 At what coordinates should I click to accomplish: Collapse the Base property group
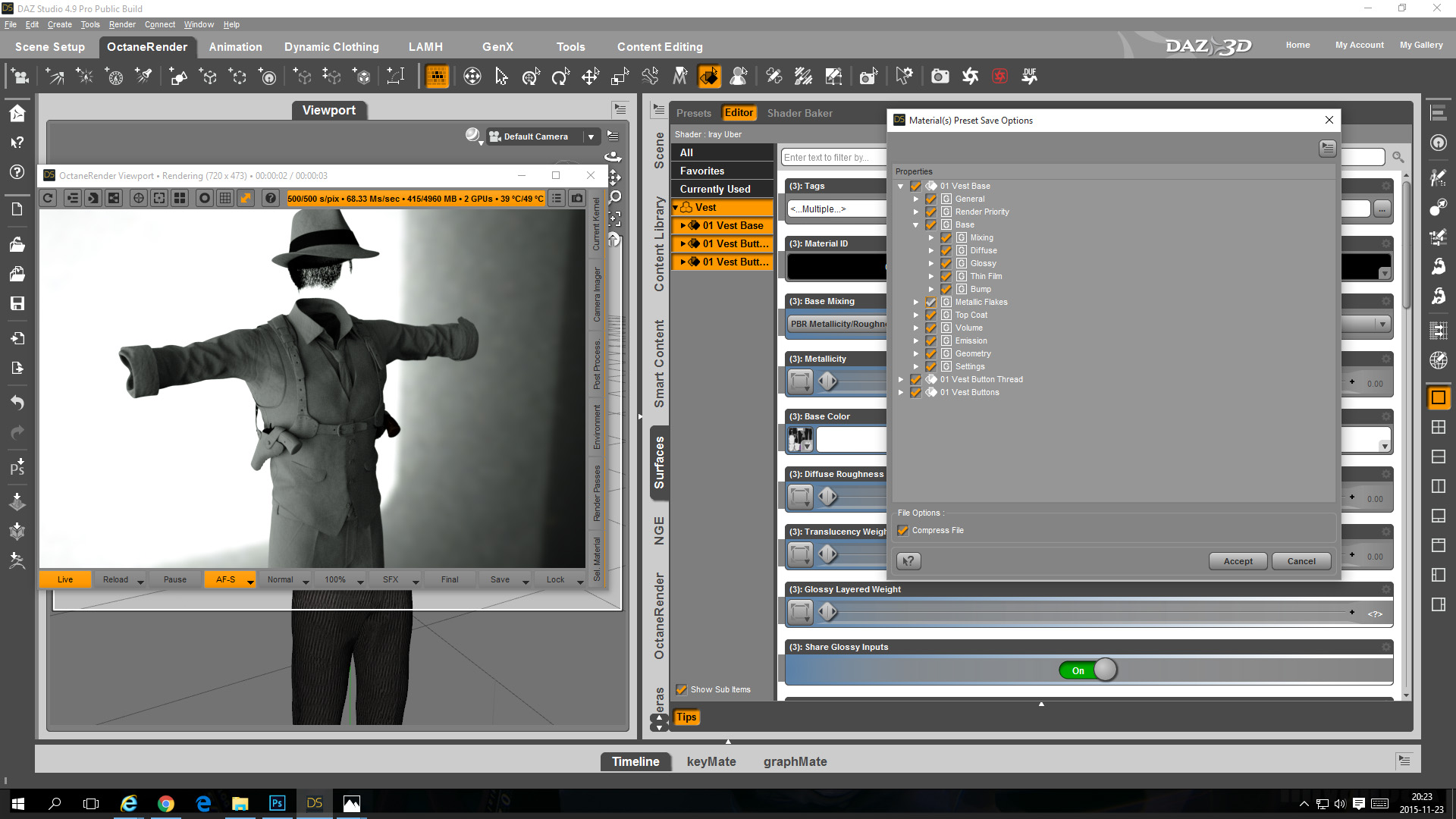(916, 224)
